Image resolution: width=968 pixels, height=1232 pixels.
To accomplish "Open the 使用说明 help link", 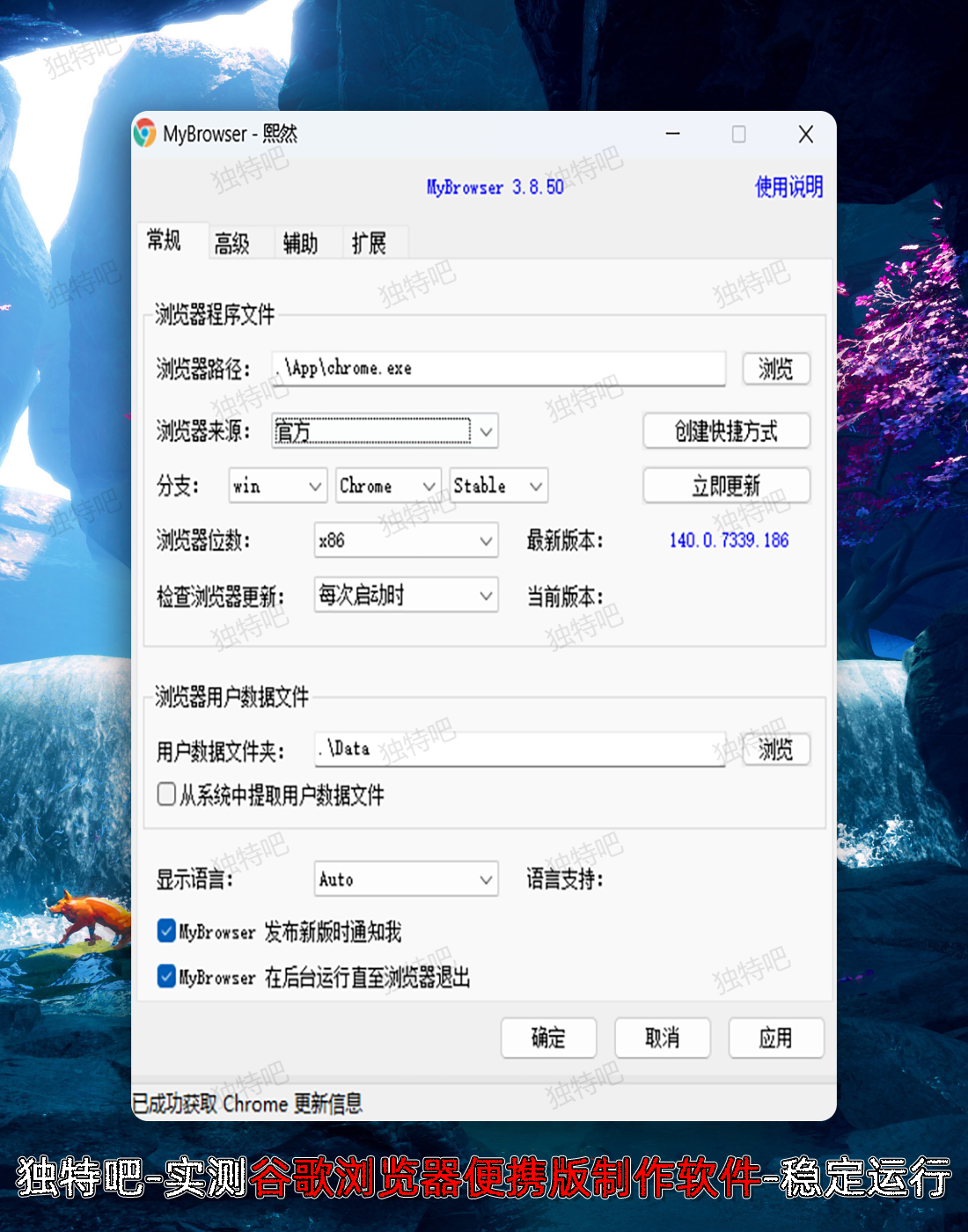I will [x=789, y=187].
